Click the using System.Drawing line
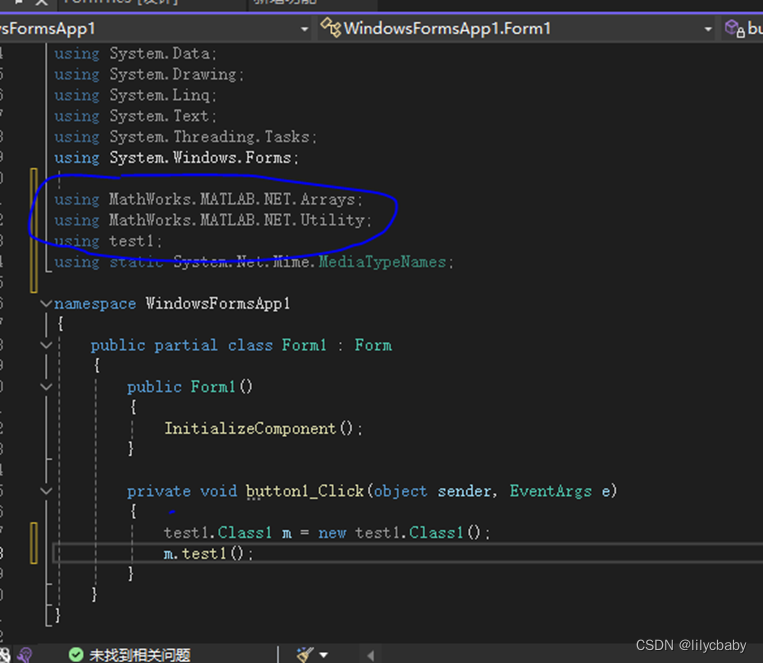 (x=149, y=74)
